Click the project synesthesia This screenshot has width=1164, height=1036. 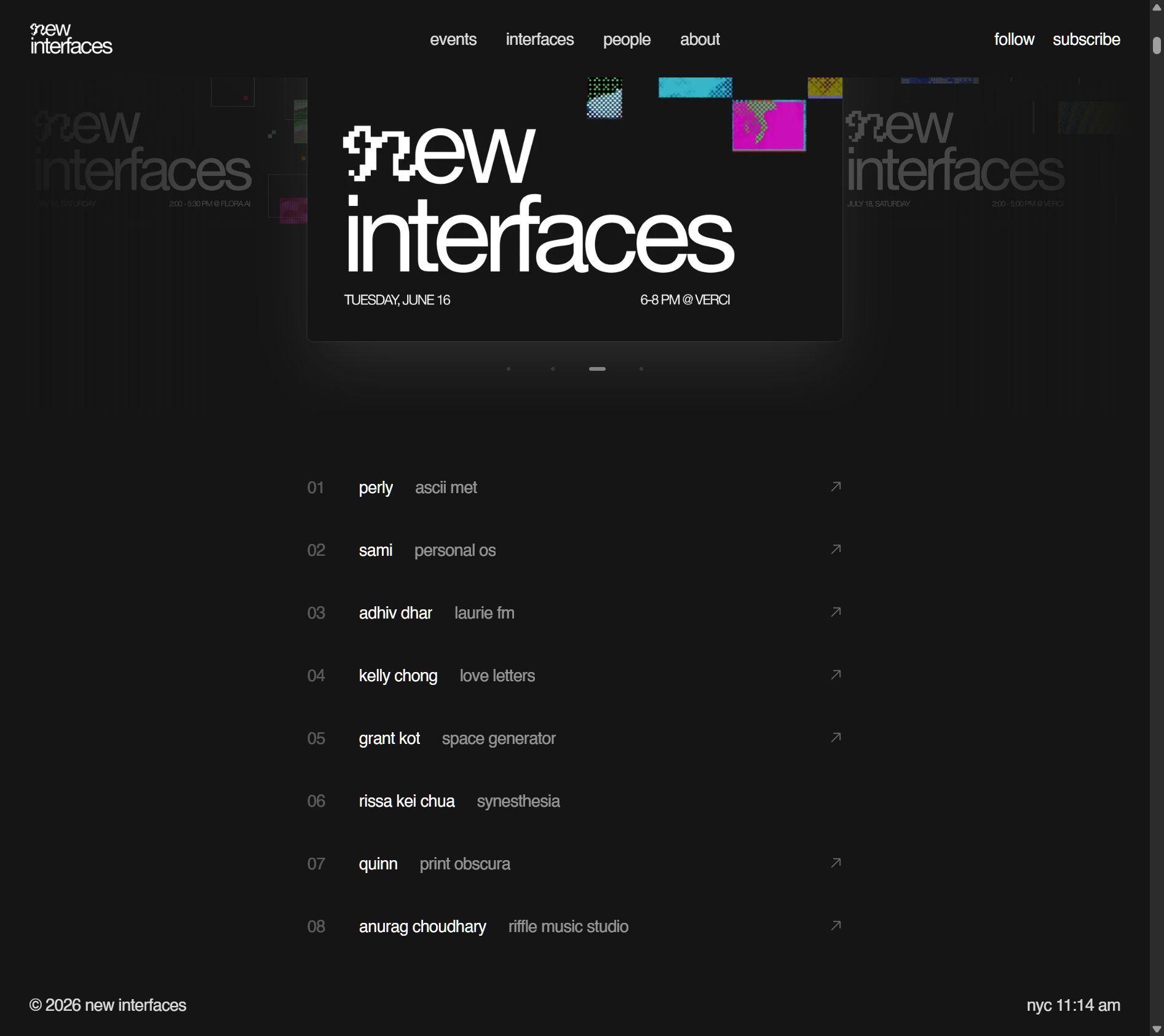(518, 802)
